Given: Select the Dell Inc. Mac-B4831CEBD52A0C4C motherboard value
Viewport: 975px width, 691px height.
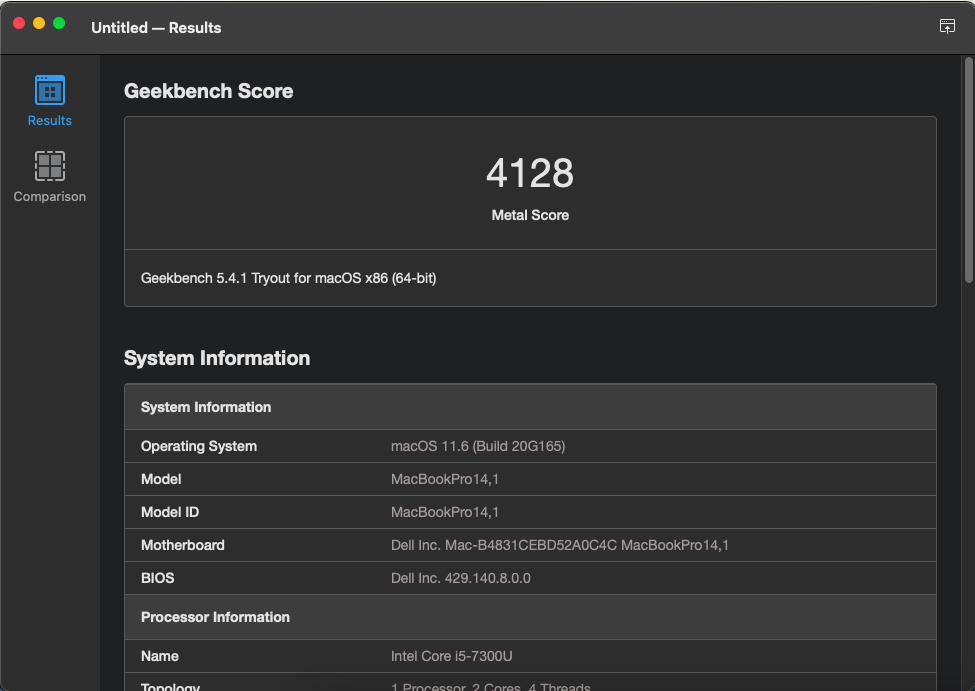Looking at the screenshot, I should coord(560,545).
